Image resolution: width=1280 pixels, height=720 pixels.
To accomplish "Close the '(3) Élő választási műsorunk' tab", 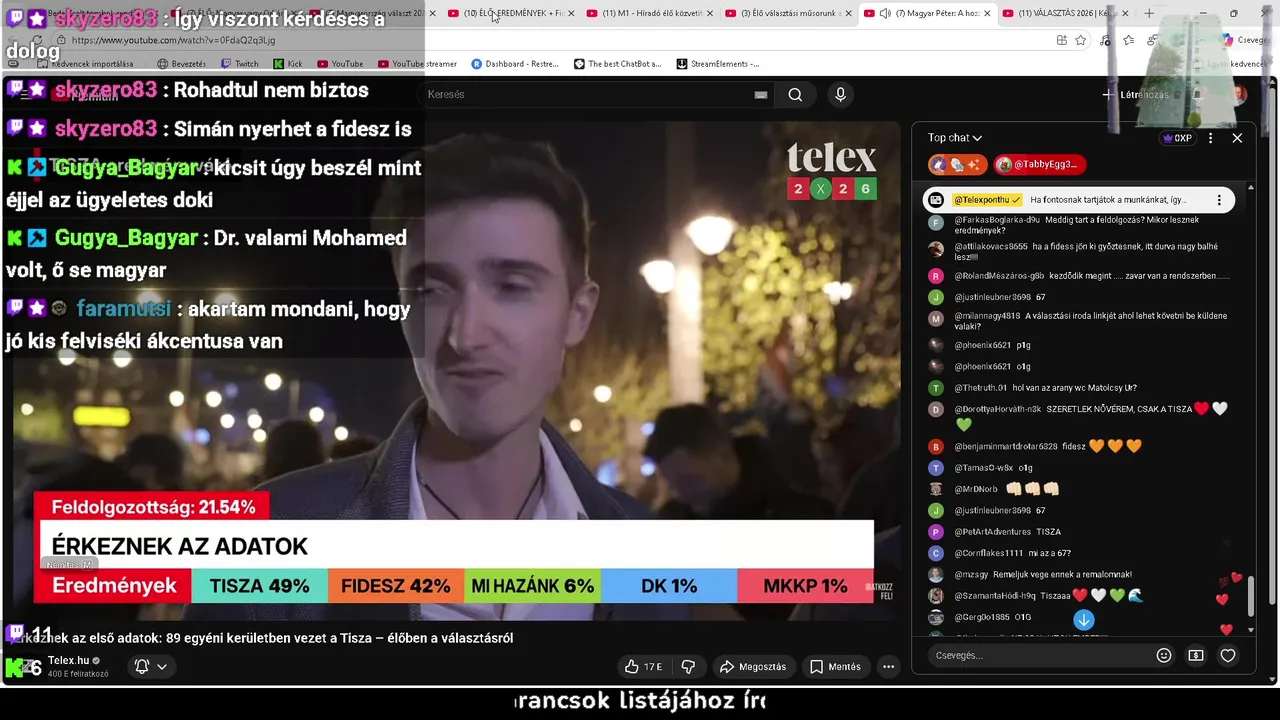I will pyautogui.click(x=849, y=13).
